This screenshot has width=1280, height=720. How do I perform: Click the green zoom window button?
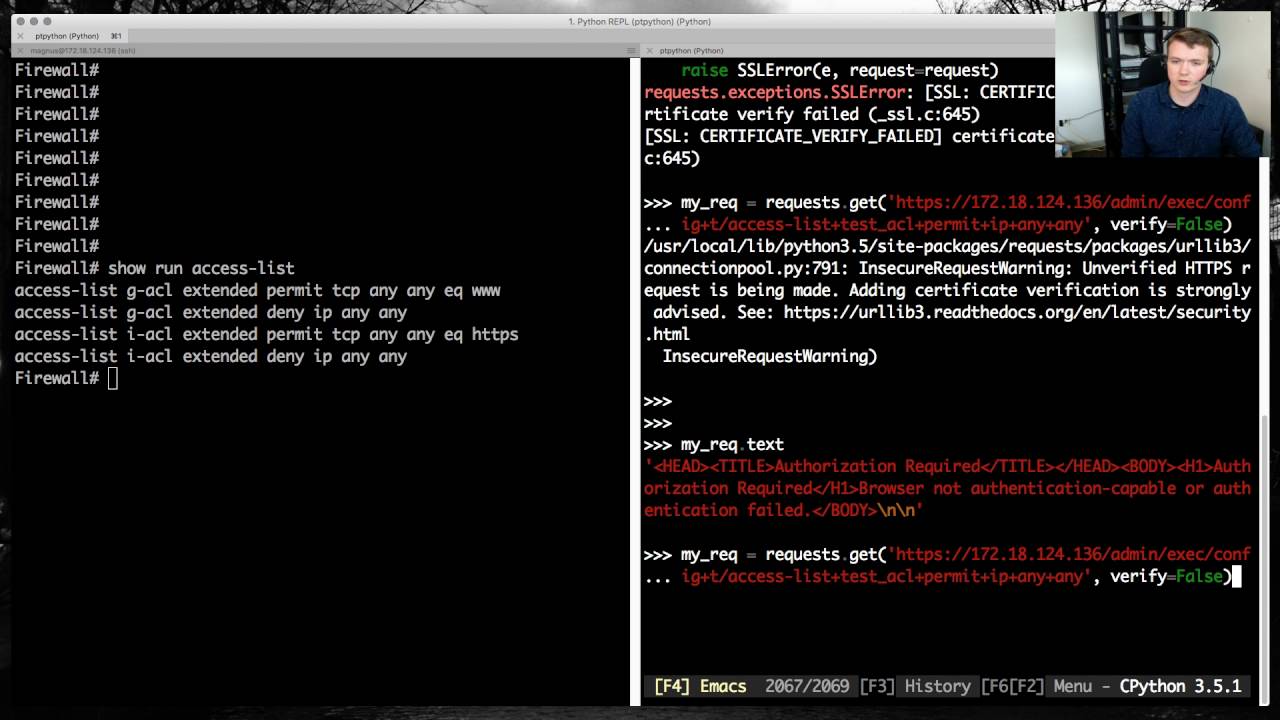(x=46, y=21)
